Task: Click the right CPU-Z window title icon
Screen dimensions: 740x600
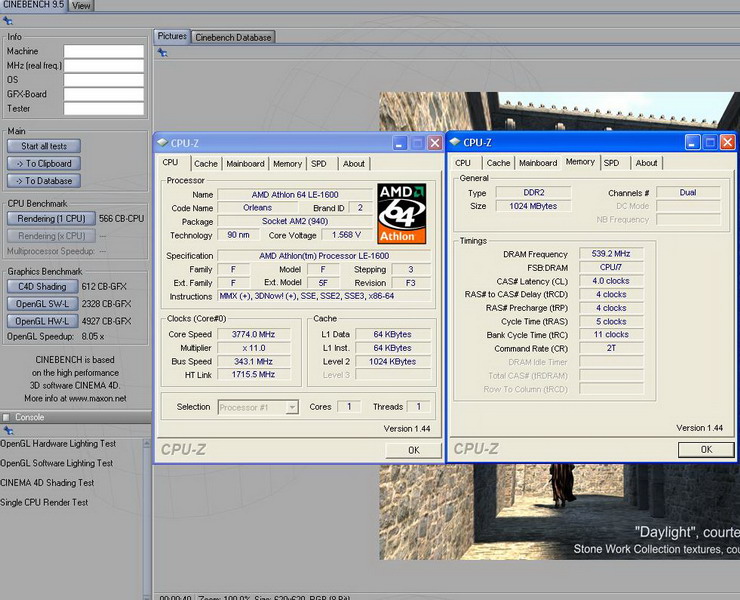Action: (455, 142)
